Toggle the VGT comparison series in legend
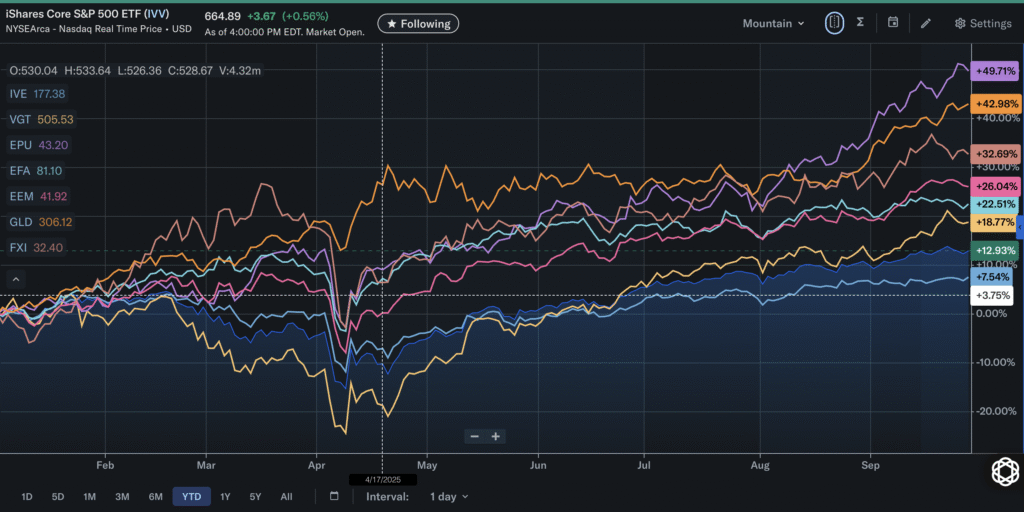Image resolution: width=1024 pixels, height=512 pixels. pyautogui.click(x=33, y=119)
